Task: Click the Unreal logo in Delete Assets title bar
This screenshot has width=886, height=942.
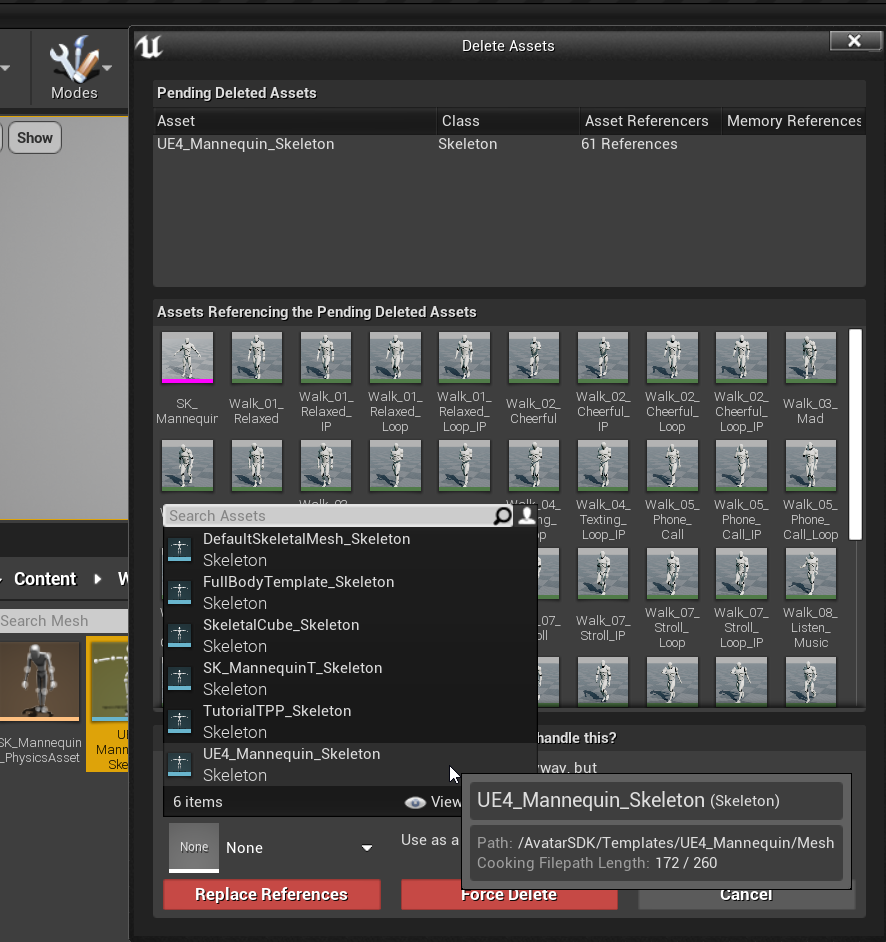Action: click(148, 46)
